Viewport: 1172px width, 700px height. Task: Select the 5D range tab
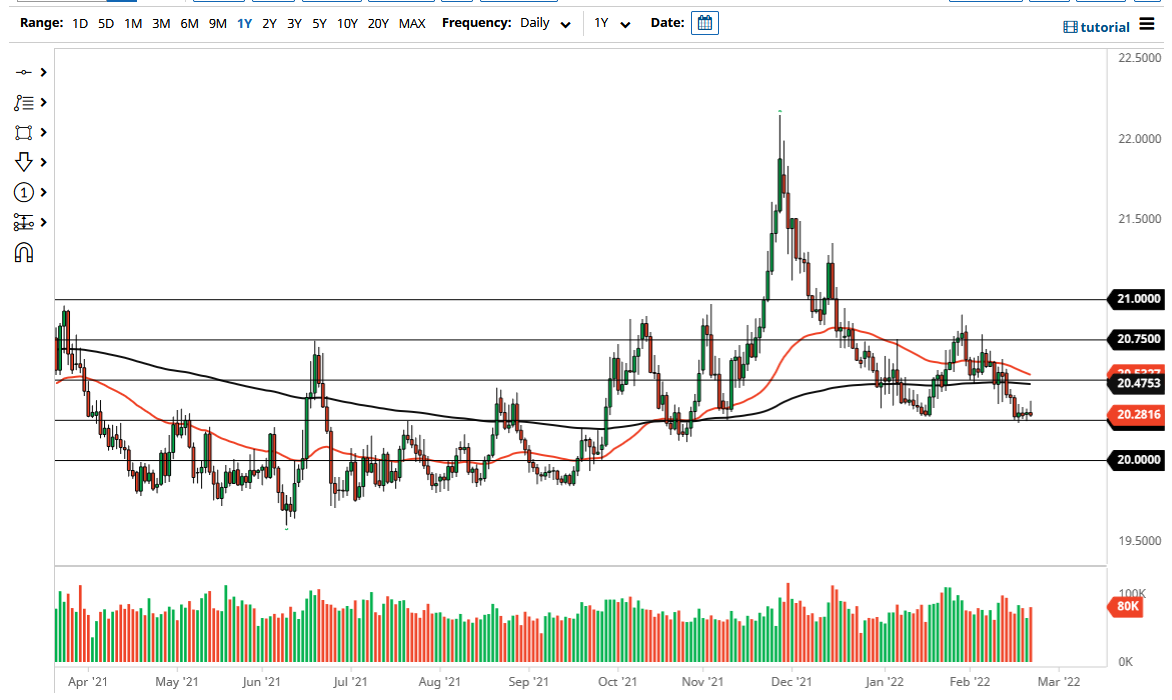[105, 23]
